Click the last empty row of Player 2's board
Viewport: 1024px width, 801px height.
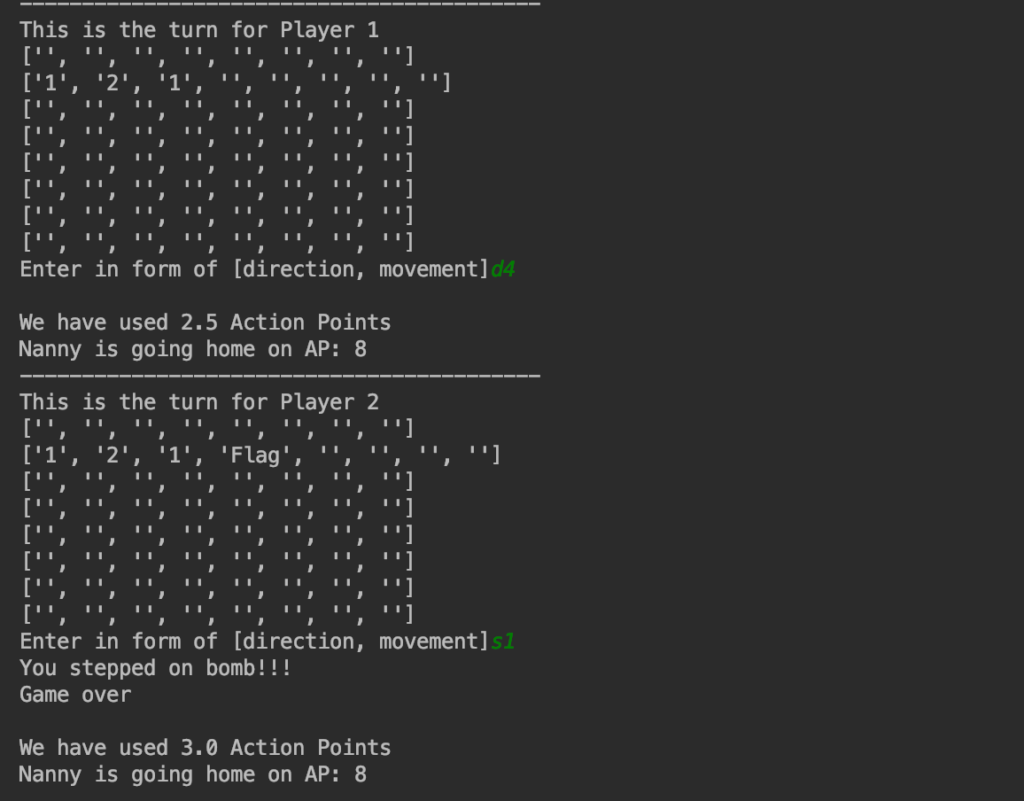(x=217, y=614)
